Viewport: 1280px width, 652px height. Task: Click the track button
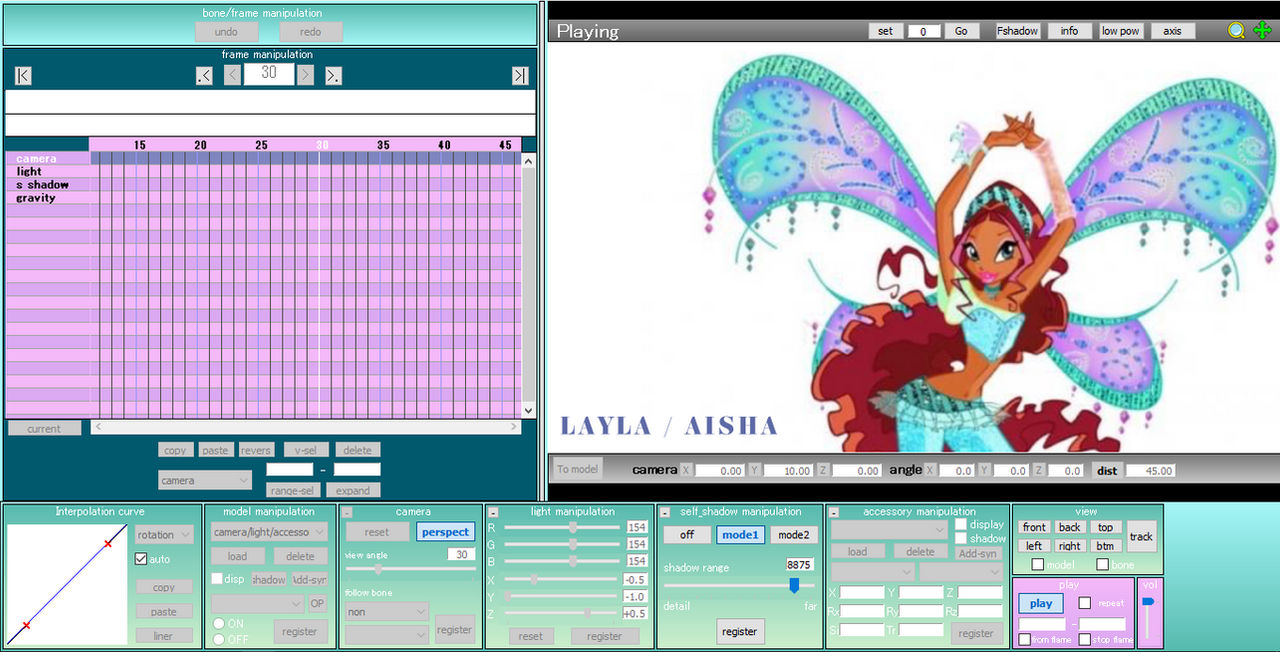(x=1141, y=536)
